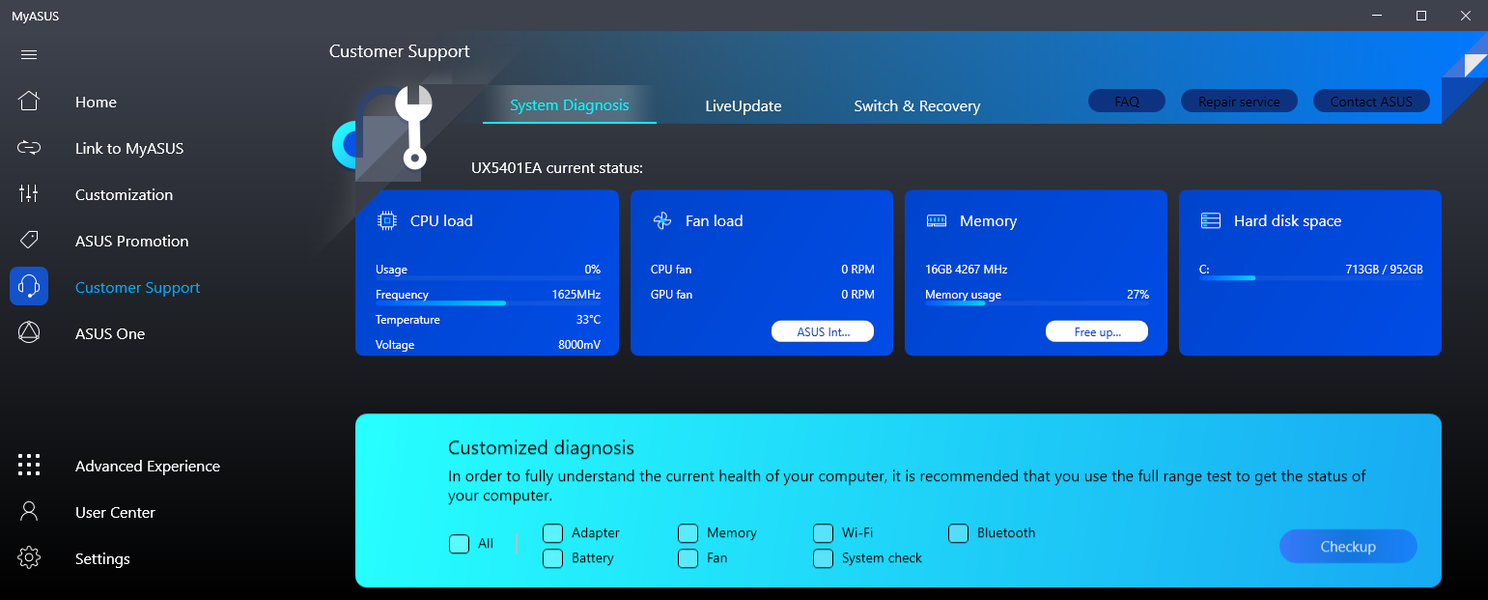Open User Center page

point(115,512)
